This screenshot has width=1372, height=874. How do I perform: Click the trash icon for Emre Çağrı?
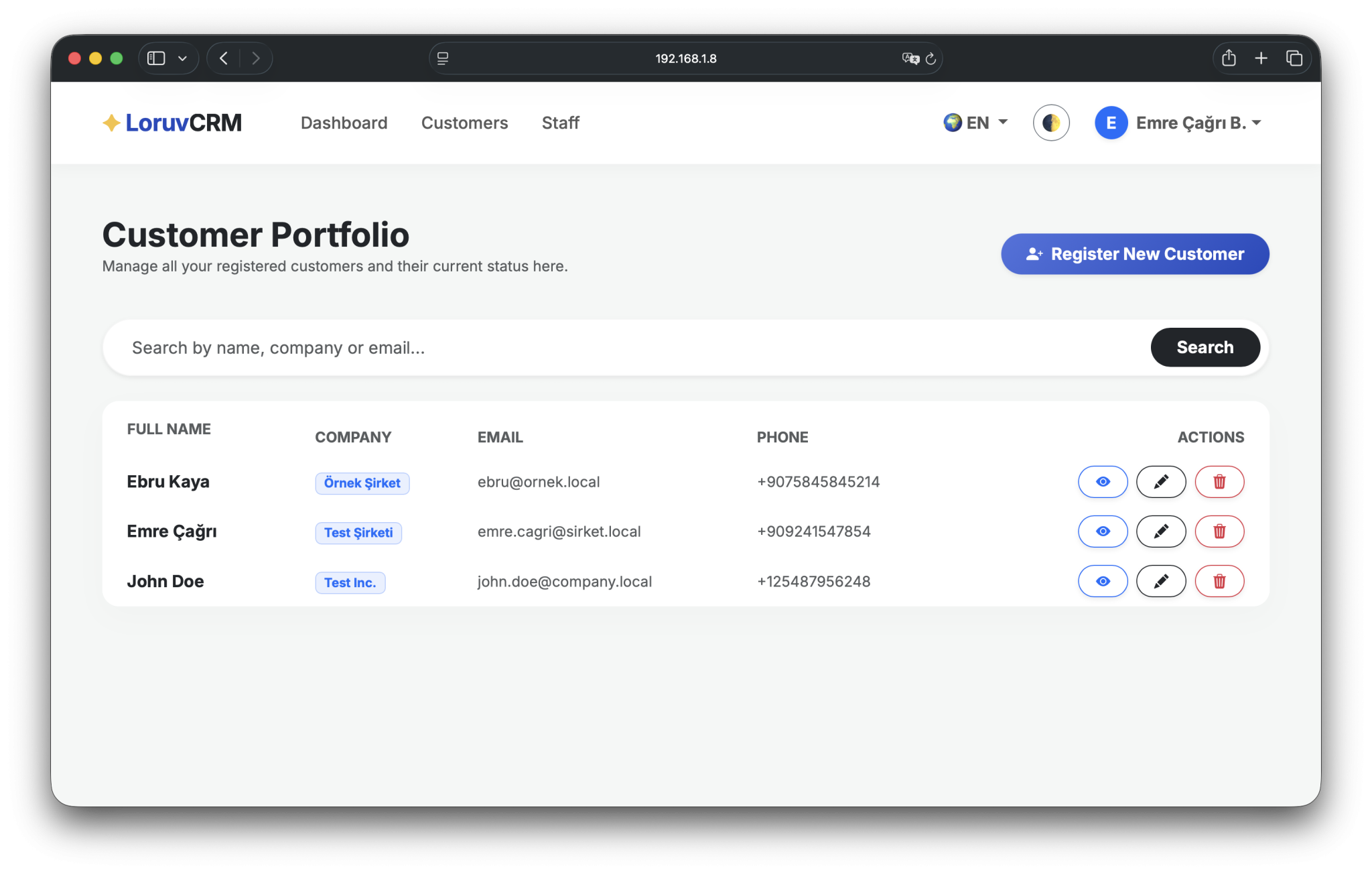pos(1219,532)
